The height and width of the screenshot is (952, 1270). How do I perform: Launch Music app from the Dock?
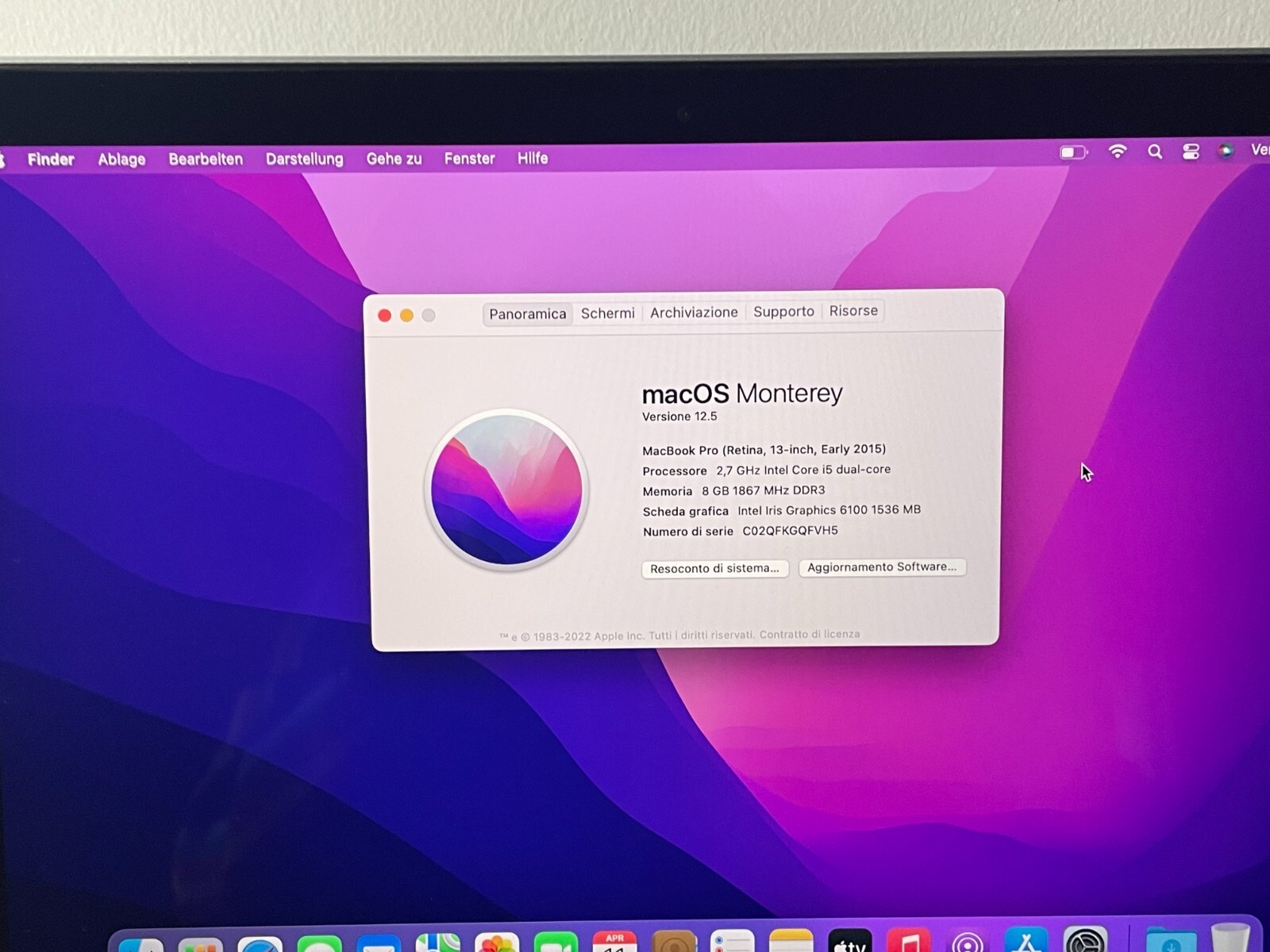point(908,940)
